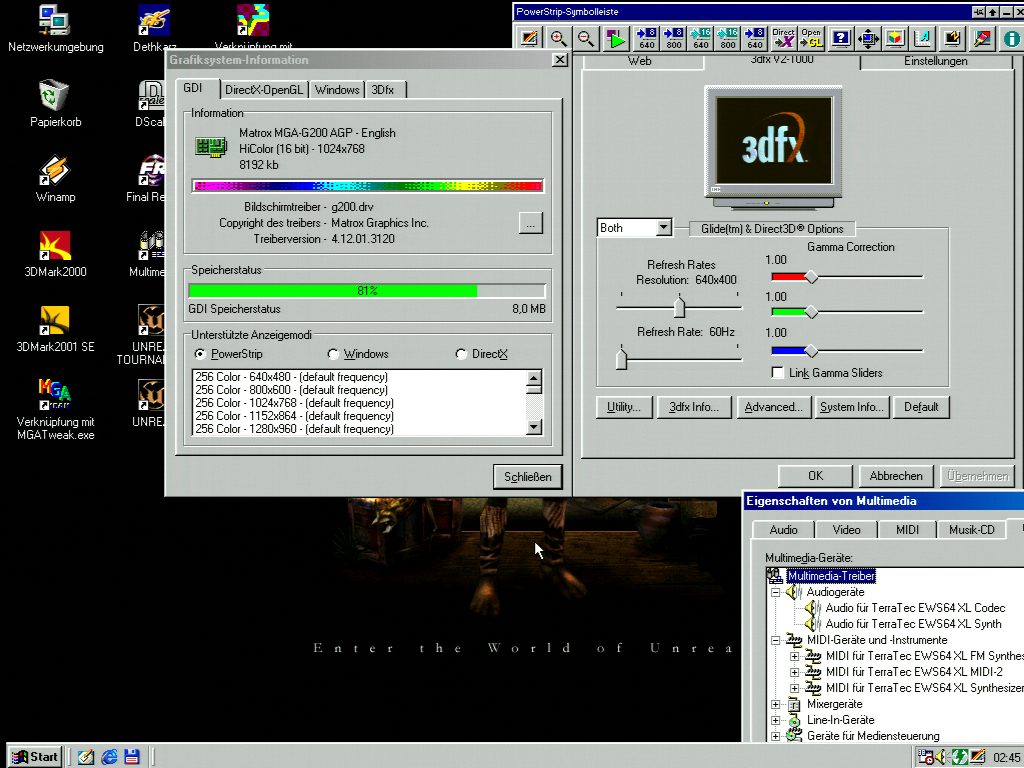Click the magnifier zoom-out icon in PowerStrip toolbar

click(x=586, y=39)
